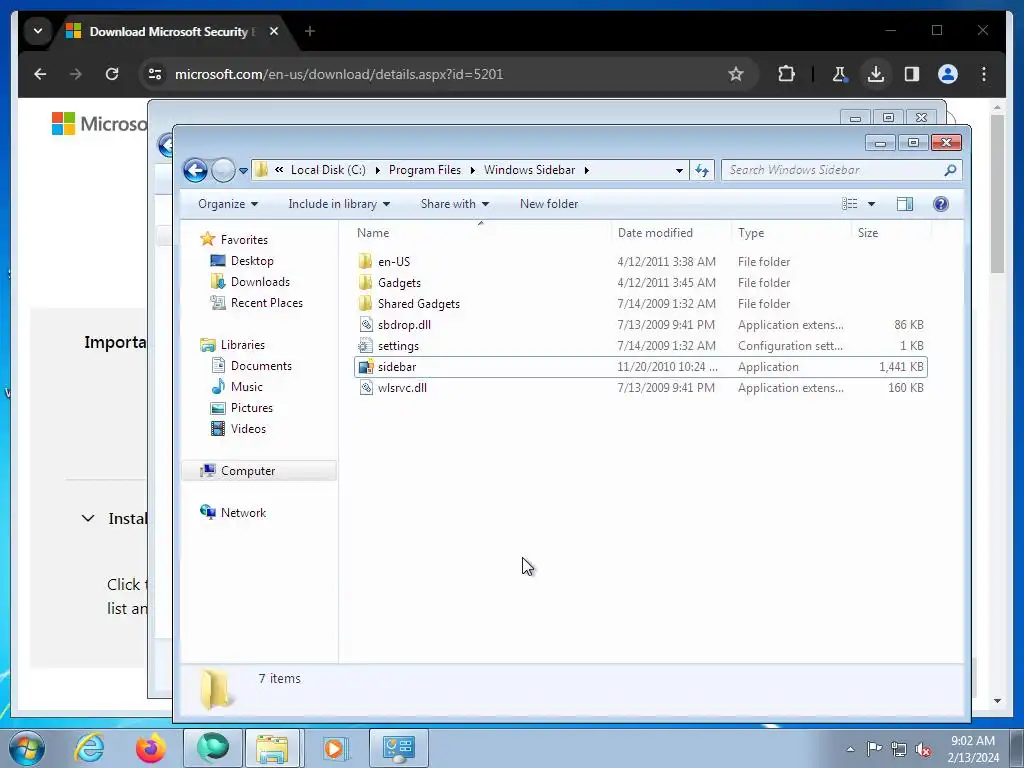Open the Chrome tab search dropdown
Screen dimensions: 1024x768
coord(38,31)
